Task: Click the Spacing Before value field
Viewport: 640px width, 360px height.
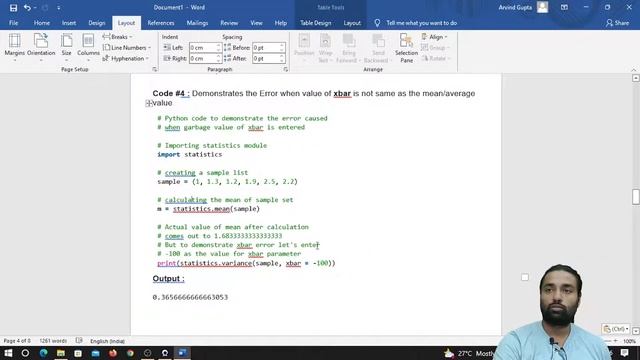Action: tap(266, 48)
